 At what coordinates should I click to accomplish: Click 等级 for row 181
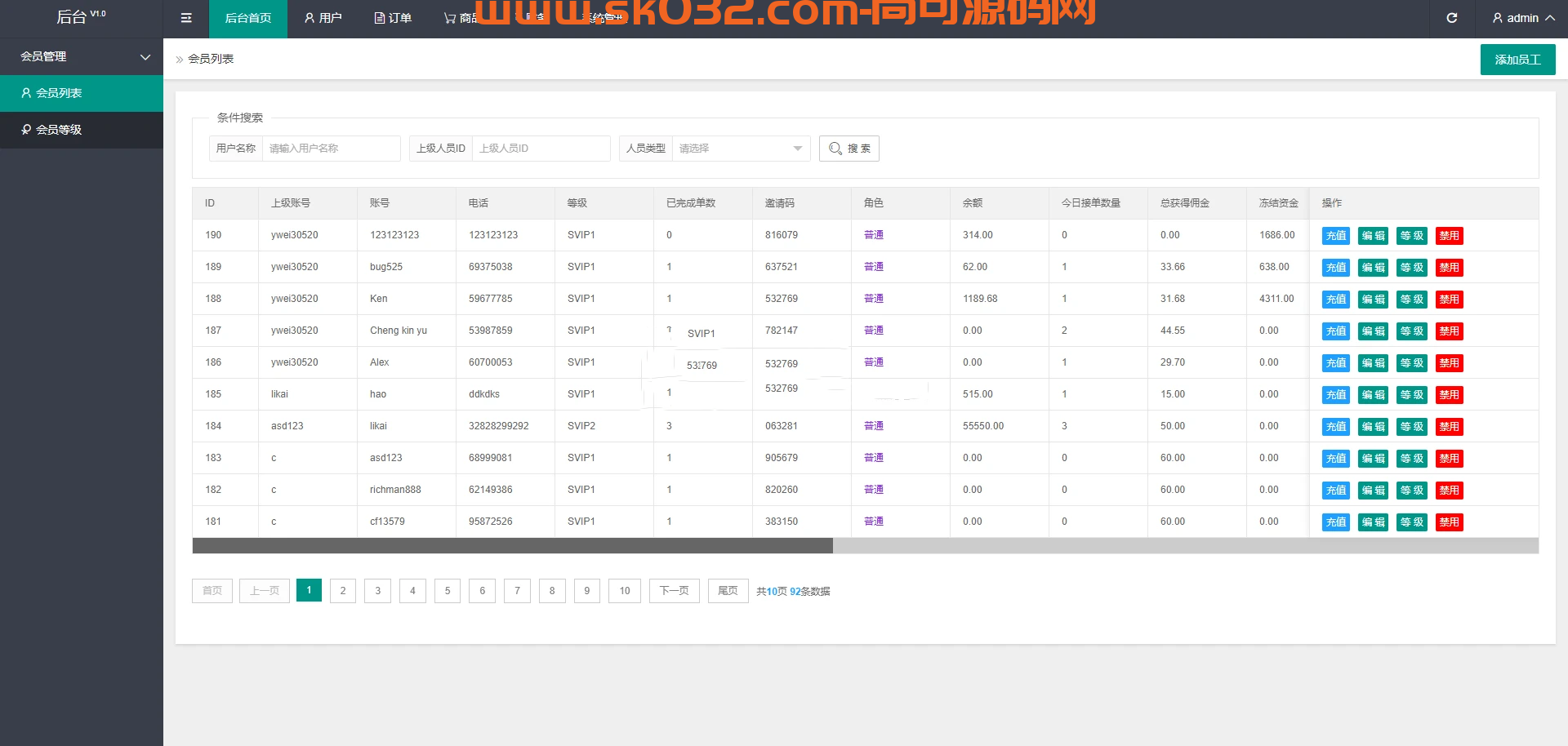click(1412, 522)
